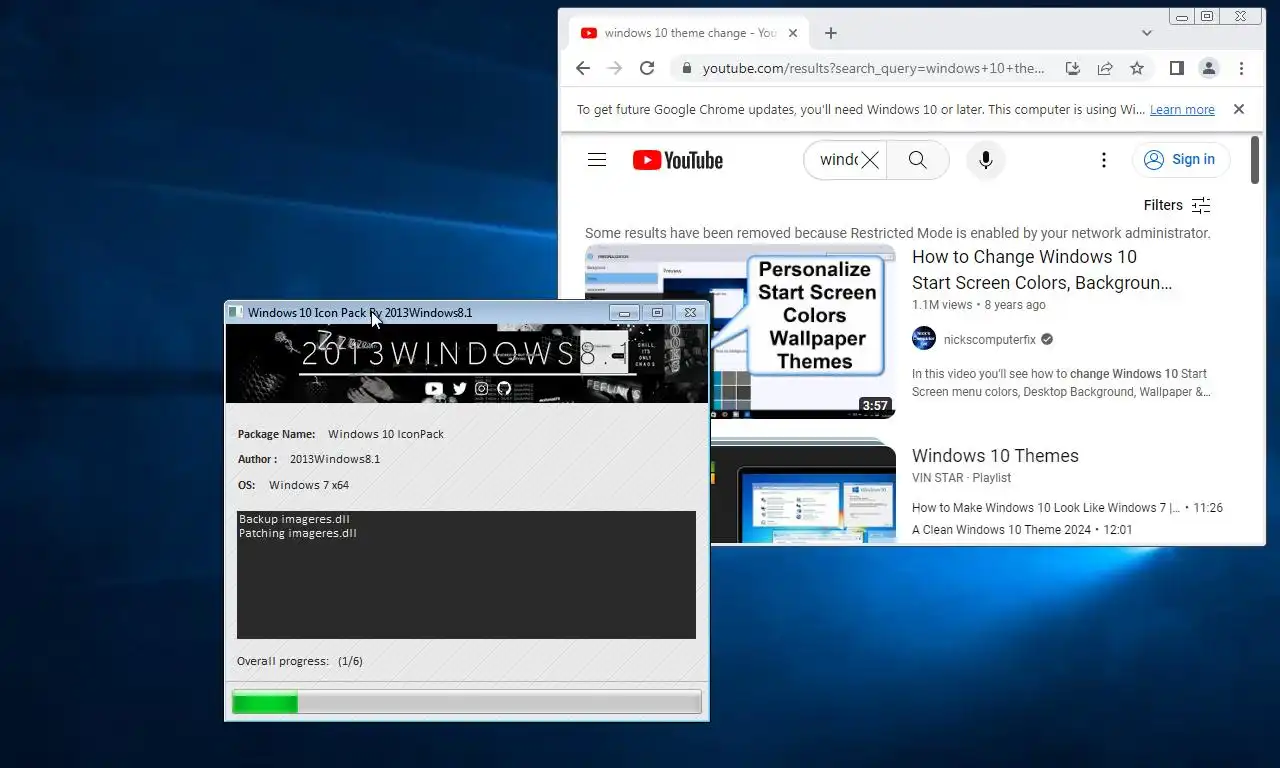Click the YouTube page vertical scrollbar

click(1255, 160)
